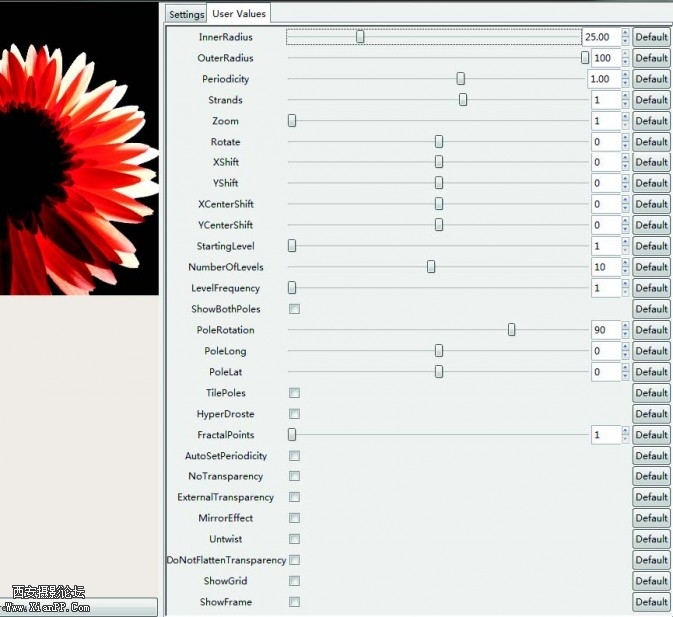Check the Untwist option

294,539
